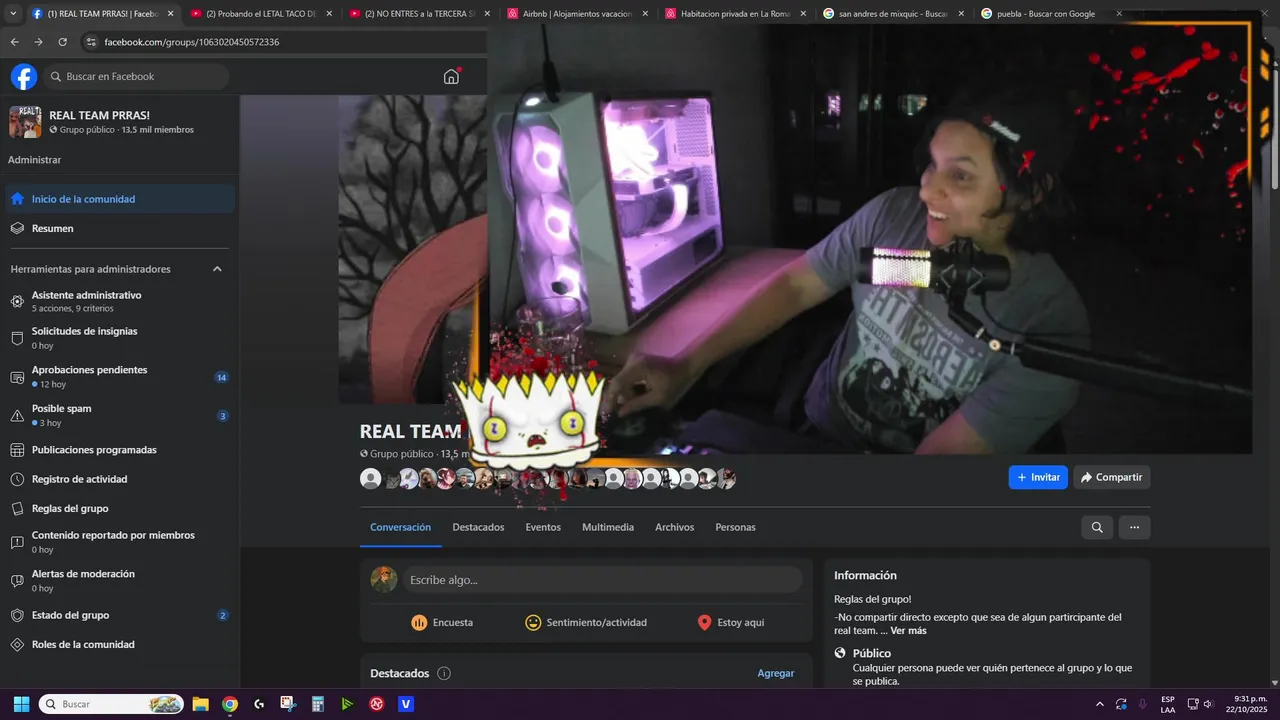Switch to the Multimedia tab
The height and width of the screenshot is (720, 1280).
pyautogui.click(x=608, y=527)
